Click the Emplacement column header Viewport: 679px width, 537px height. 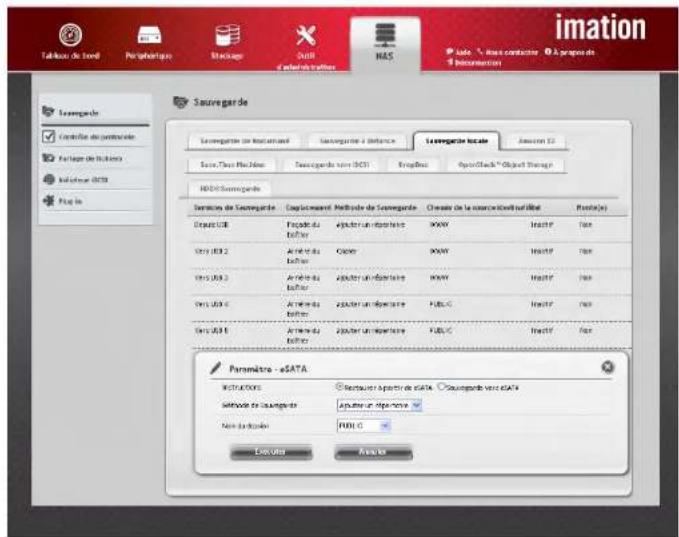[x=308, y=208]
